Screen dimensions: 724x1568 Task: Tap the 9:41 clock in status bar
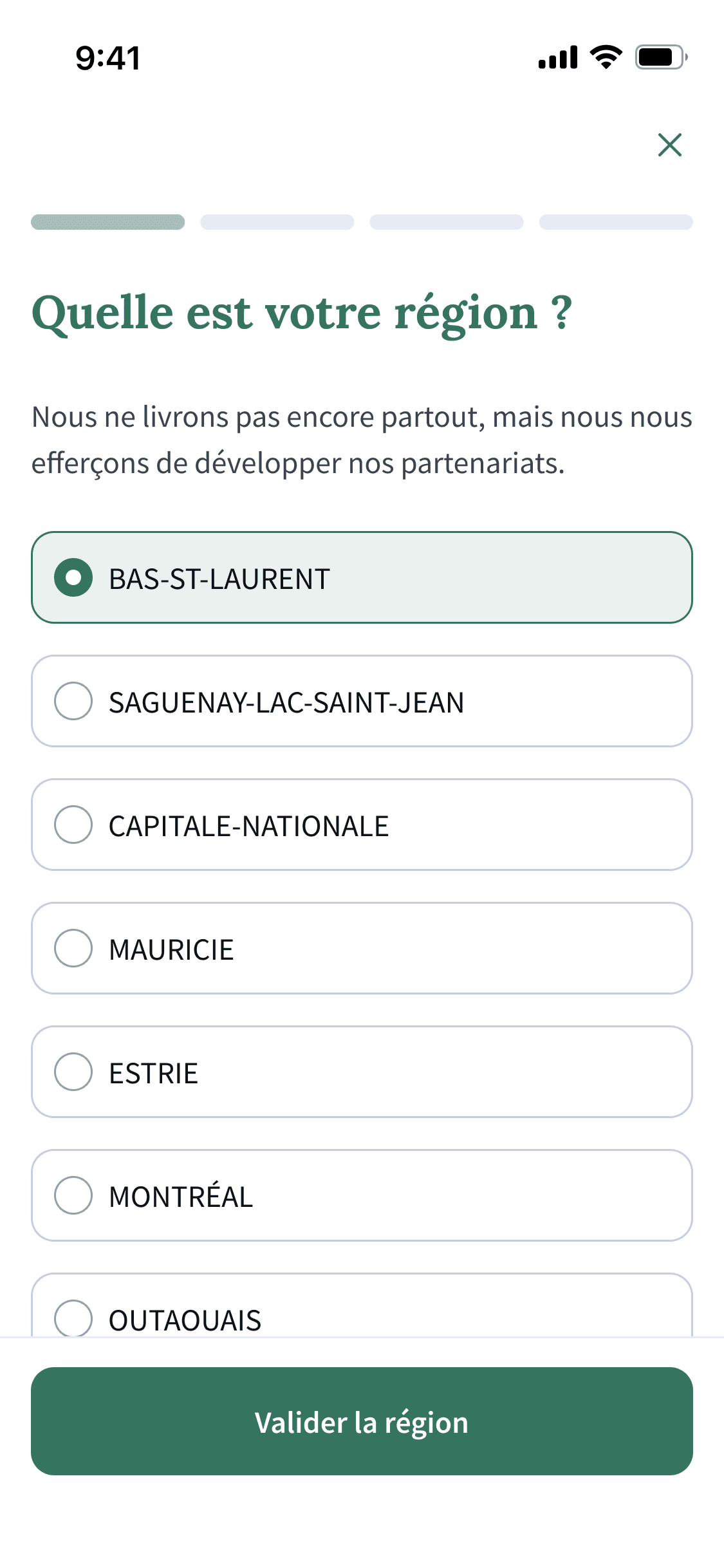point(108,58)
